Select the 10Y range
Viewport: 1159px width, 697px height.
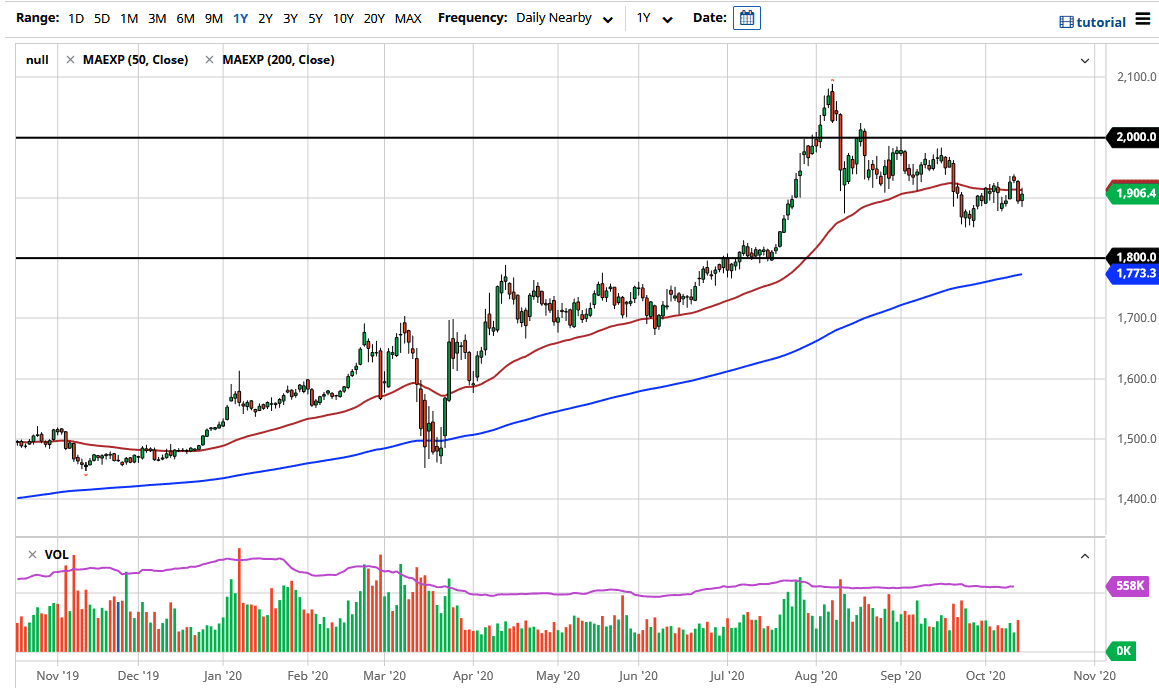click(x=343, y=18)
